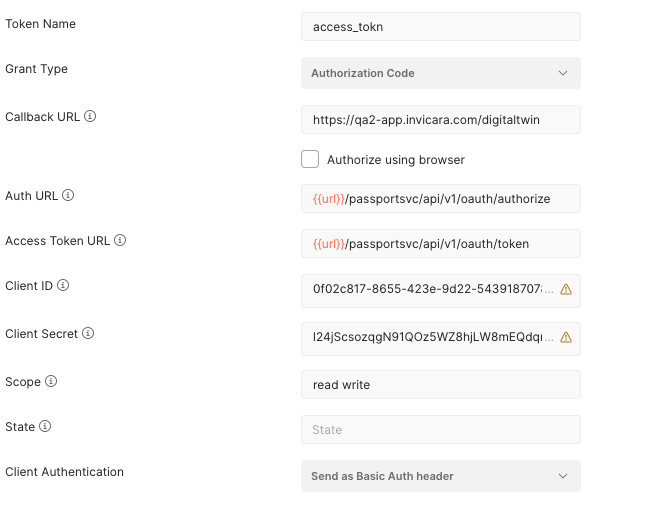Select the Scope field containing read write
Image resolution: width=664 pixels, height=511 pixels.
[440, 385]
